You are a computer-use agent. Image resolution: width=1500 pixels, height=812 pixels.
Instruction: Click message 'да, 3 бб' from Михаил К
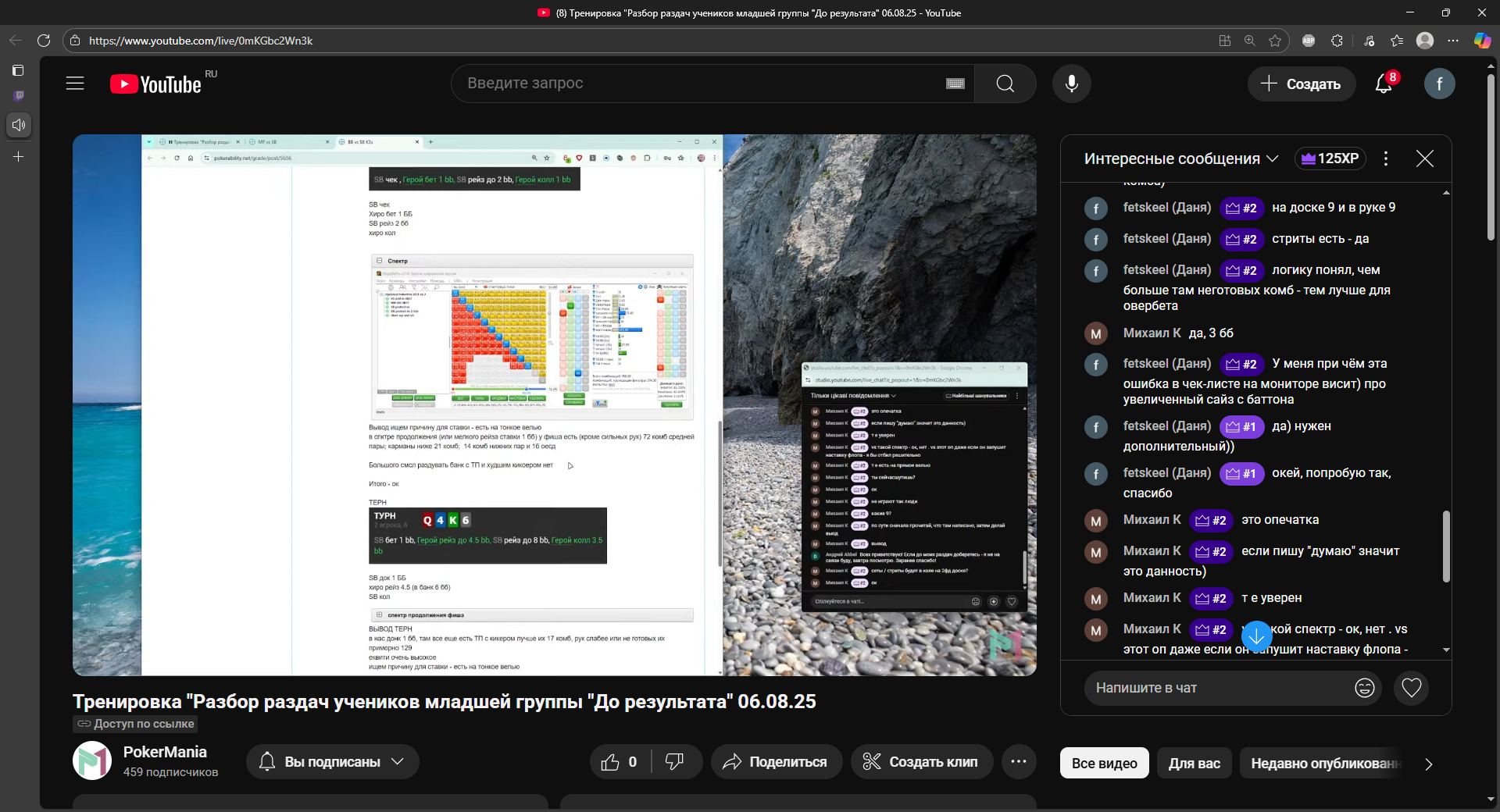point(1211,333)
